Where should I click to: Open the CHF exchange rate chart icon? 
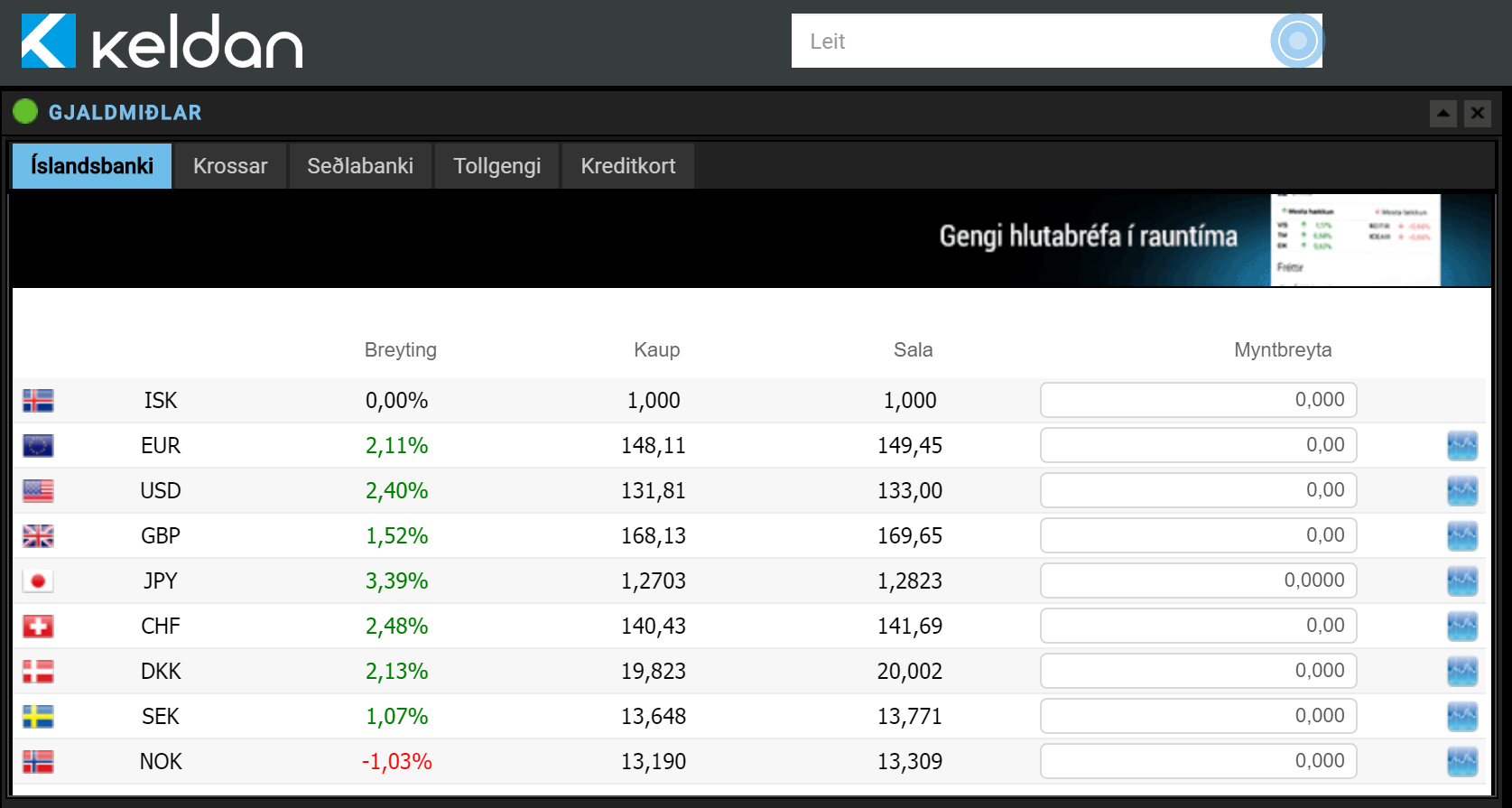1461,626
